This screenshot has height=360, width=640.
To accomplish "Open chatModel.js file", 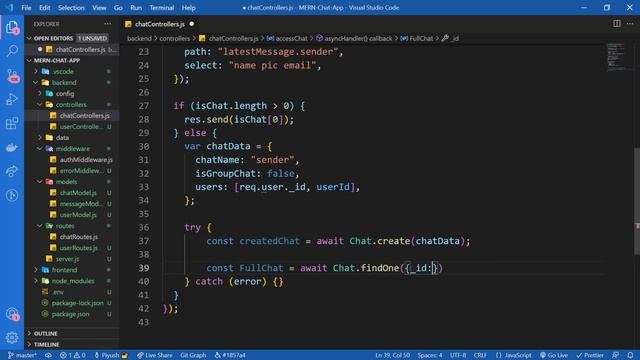I will [x=71, y=193].
